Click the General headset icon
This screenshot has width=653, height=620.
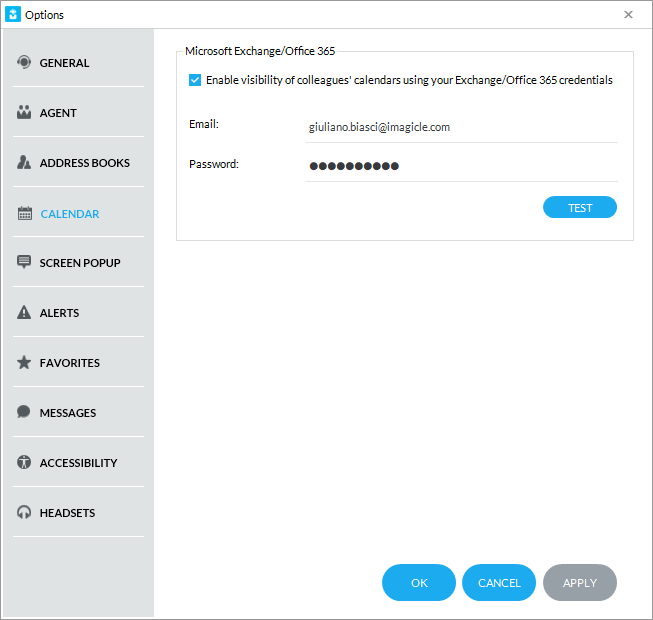click(x=24, y=62)
